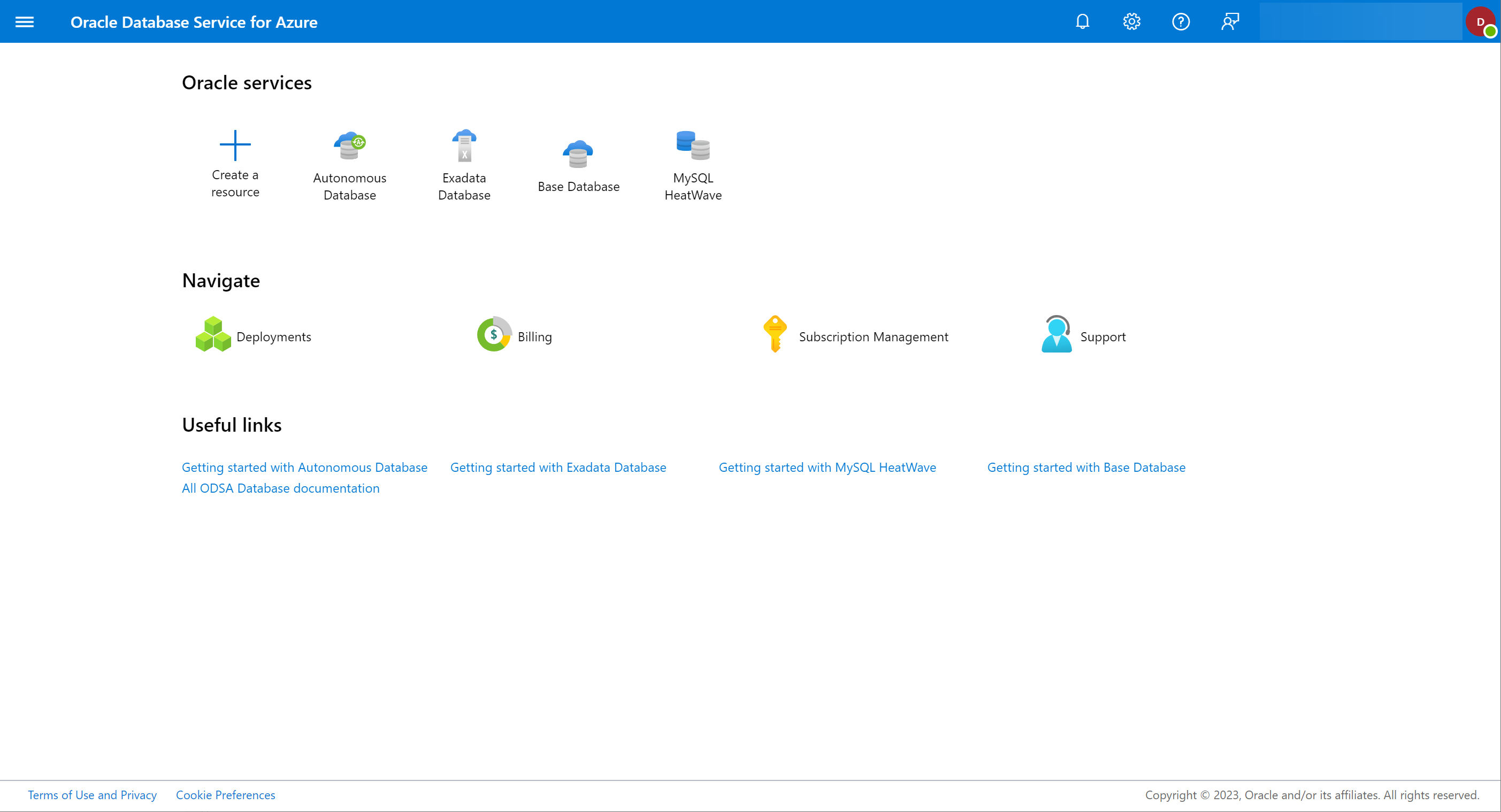Open Terms of Use and Privacy

coord(92,795)
